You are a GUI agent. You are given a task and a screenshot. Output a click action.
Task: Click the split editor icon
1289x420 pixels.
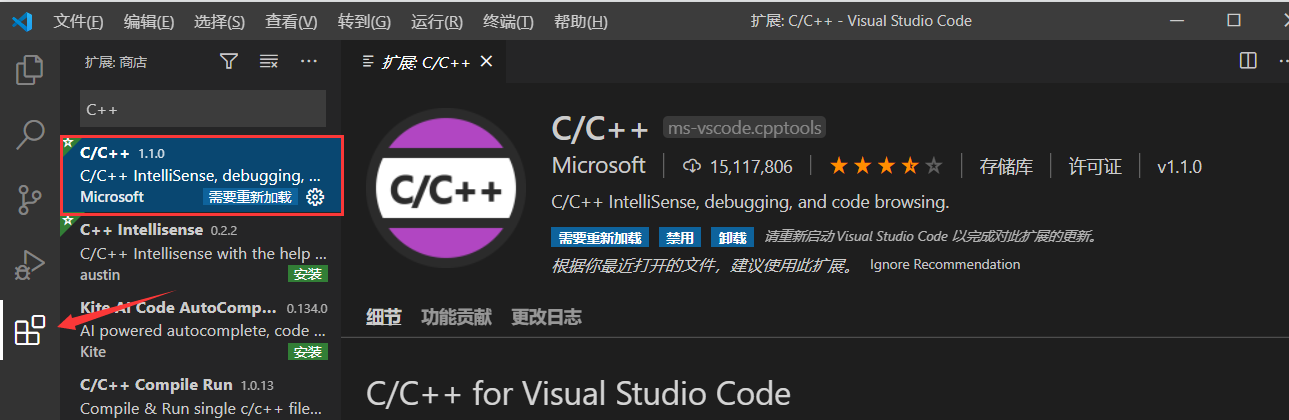[1248, 61]
